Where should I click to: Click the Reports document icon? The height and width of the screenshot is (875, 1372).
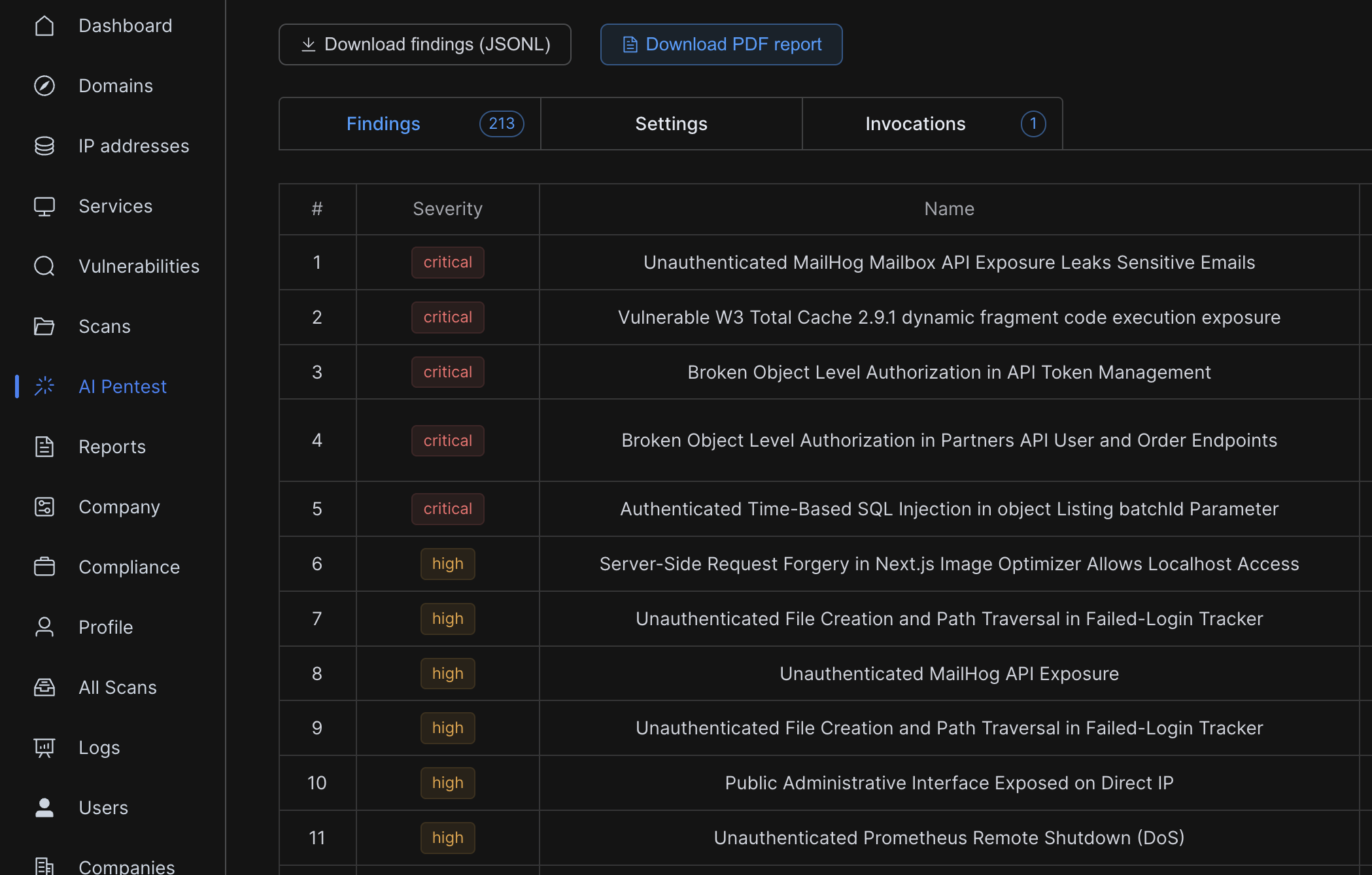click(x=44, y=447)
